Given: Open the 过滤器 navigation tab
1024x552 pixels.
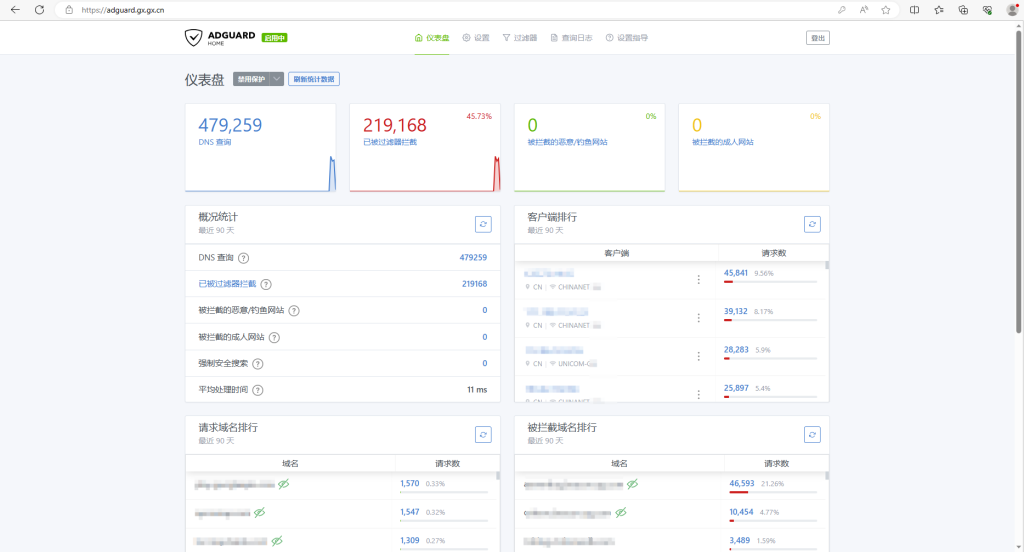Looking at the screenshot, I should pos(520,38).
